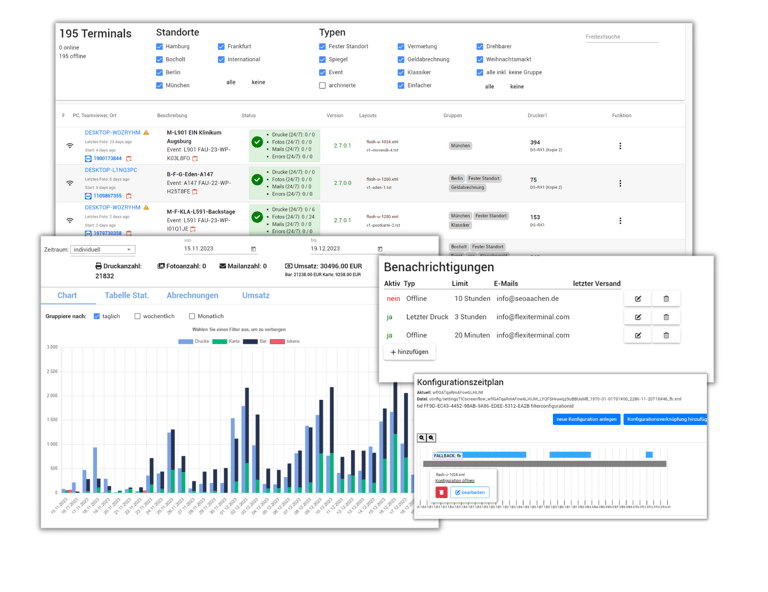Image resolution: width=768 pixels, height=592 pixels.
Task: Click warning triangle beside first DESKTOP-WOZRYHM
Action: pyautogui.click(x=146, y=133)
